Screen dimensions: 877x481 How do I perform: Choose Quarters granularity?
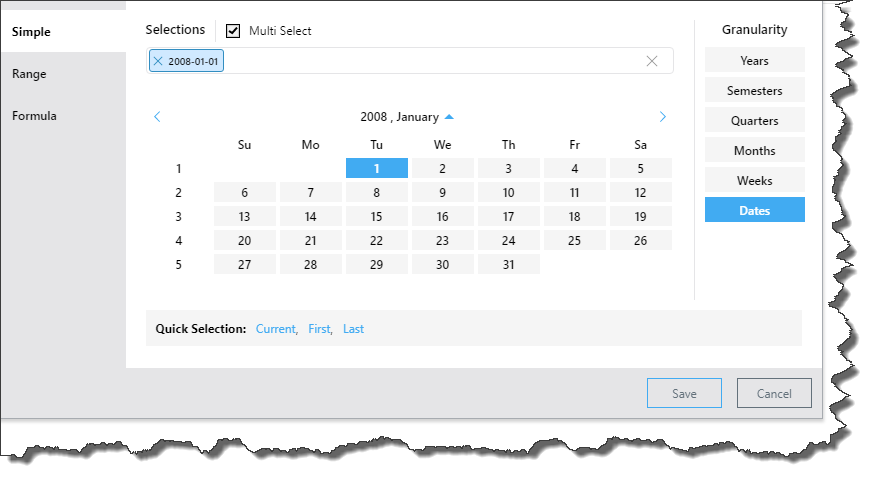tap(754, 121)
